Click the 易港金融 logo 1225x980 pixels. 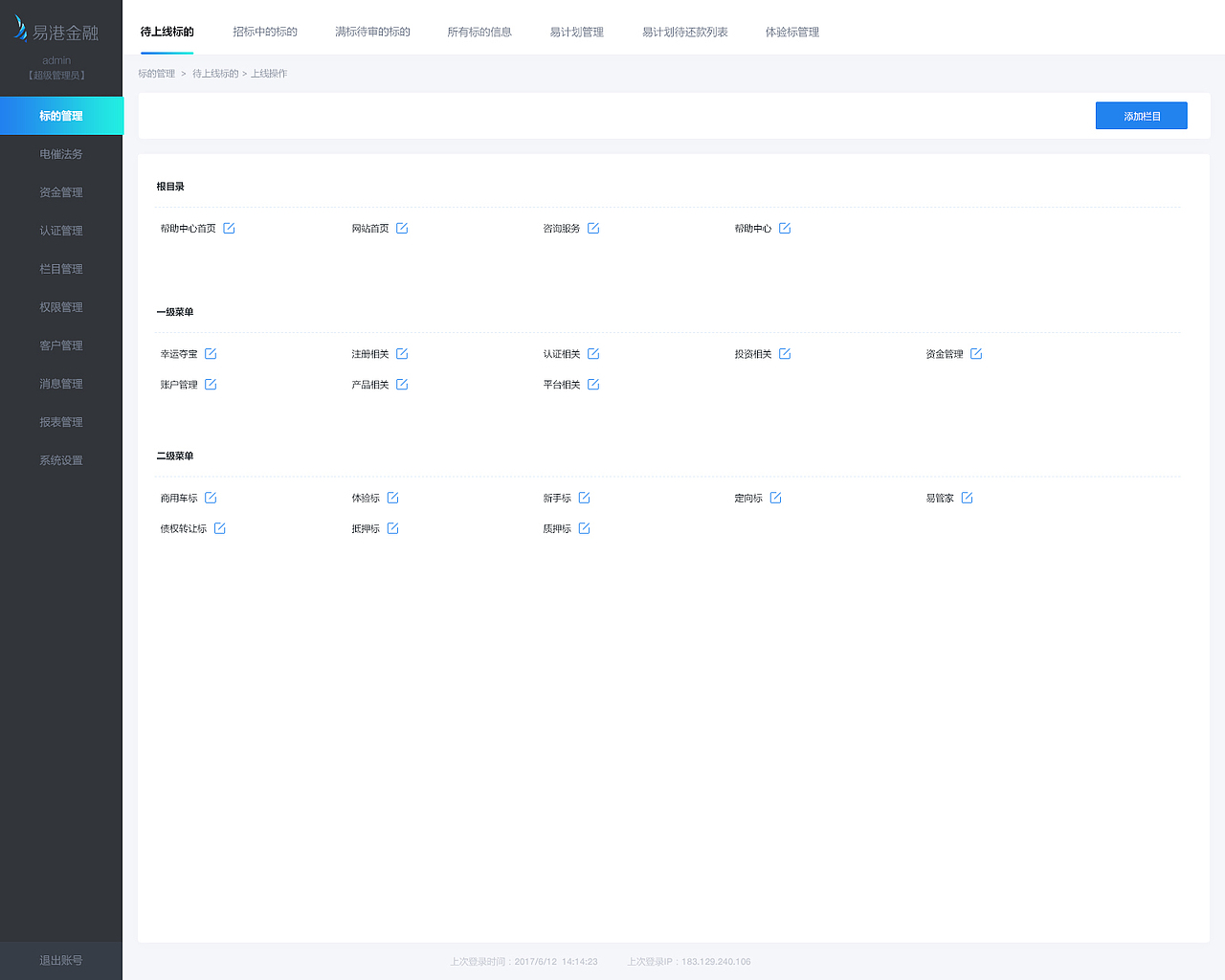(56, 30)
